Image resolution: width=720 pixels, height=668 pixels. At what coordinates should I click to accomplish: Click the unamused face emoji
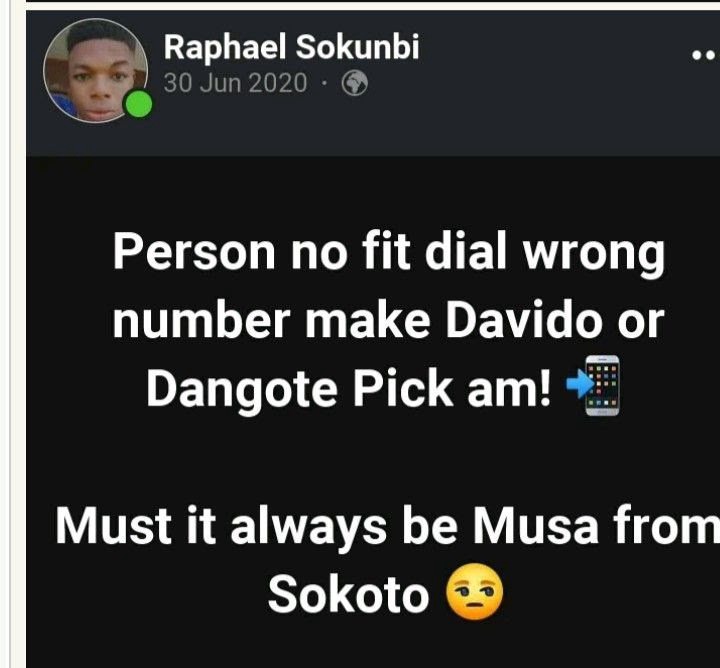click(474, 591)
